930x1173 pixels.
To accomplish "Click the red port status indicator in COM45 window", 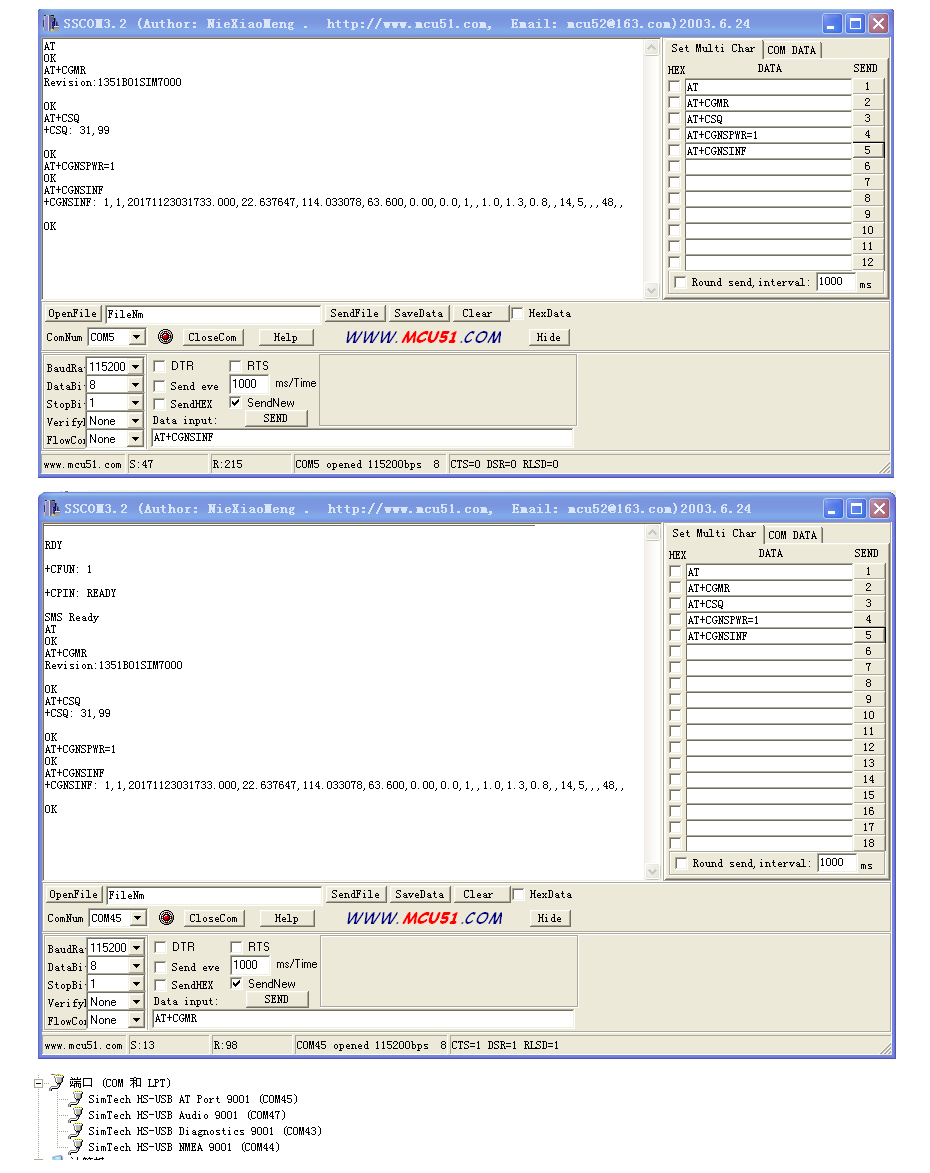I will 166,918.
